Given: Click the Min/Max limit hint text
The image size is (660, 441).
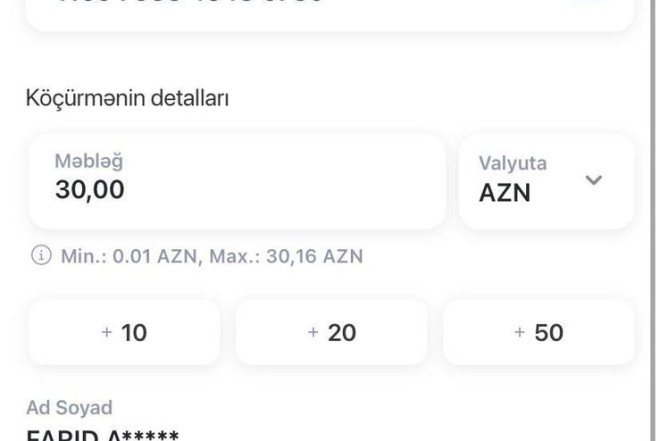Looking at the screenshot, I should pyautogui.click(x=212, y=256).
